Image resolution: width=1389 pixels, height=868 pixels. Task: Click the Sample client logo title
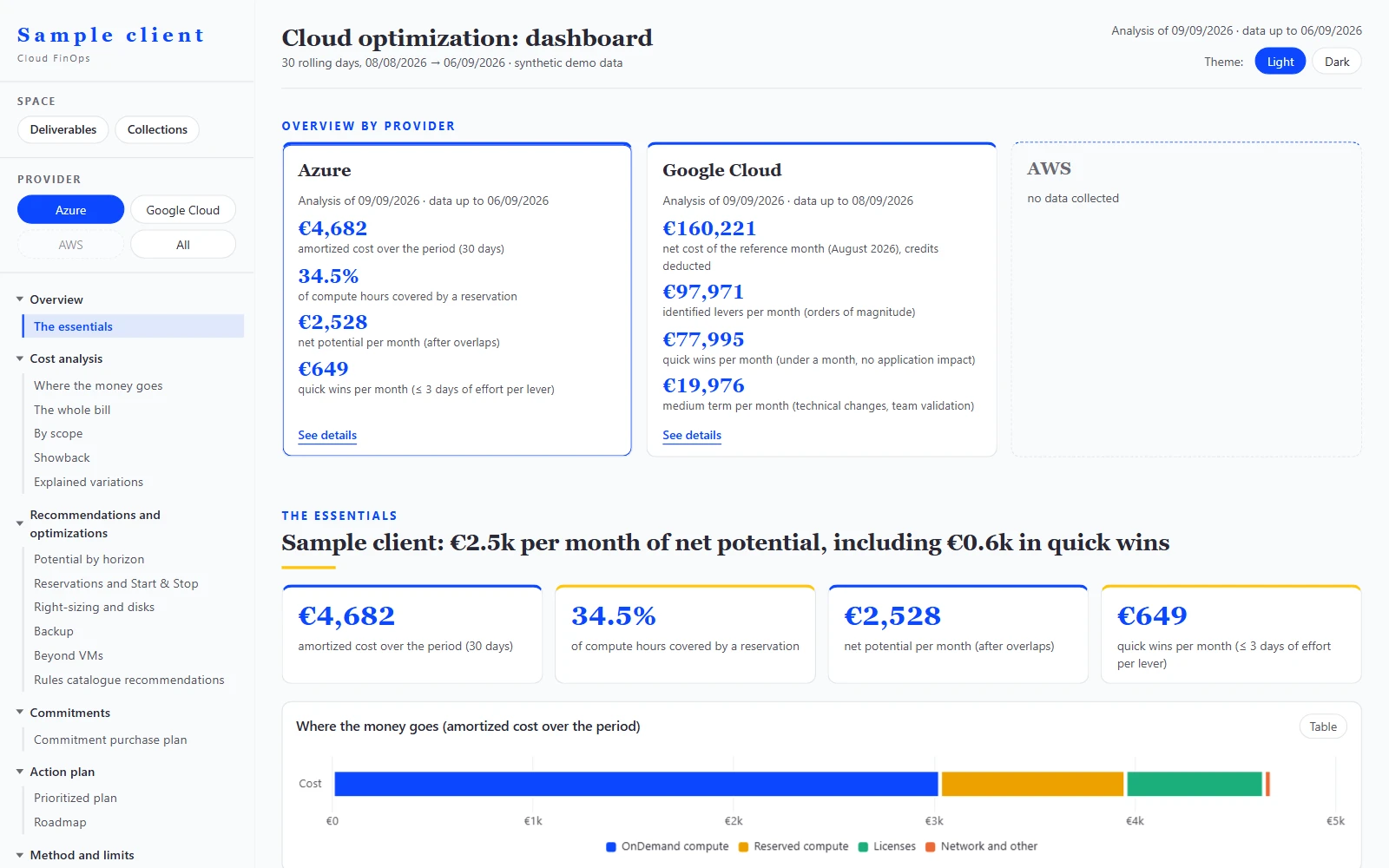click(x=111, y=36)
